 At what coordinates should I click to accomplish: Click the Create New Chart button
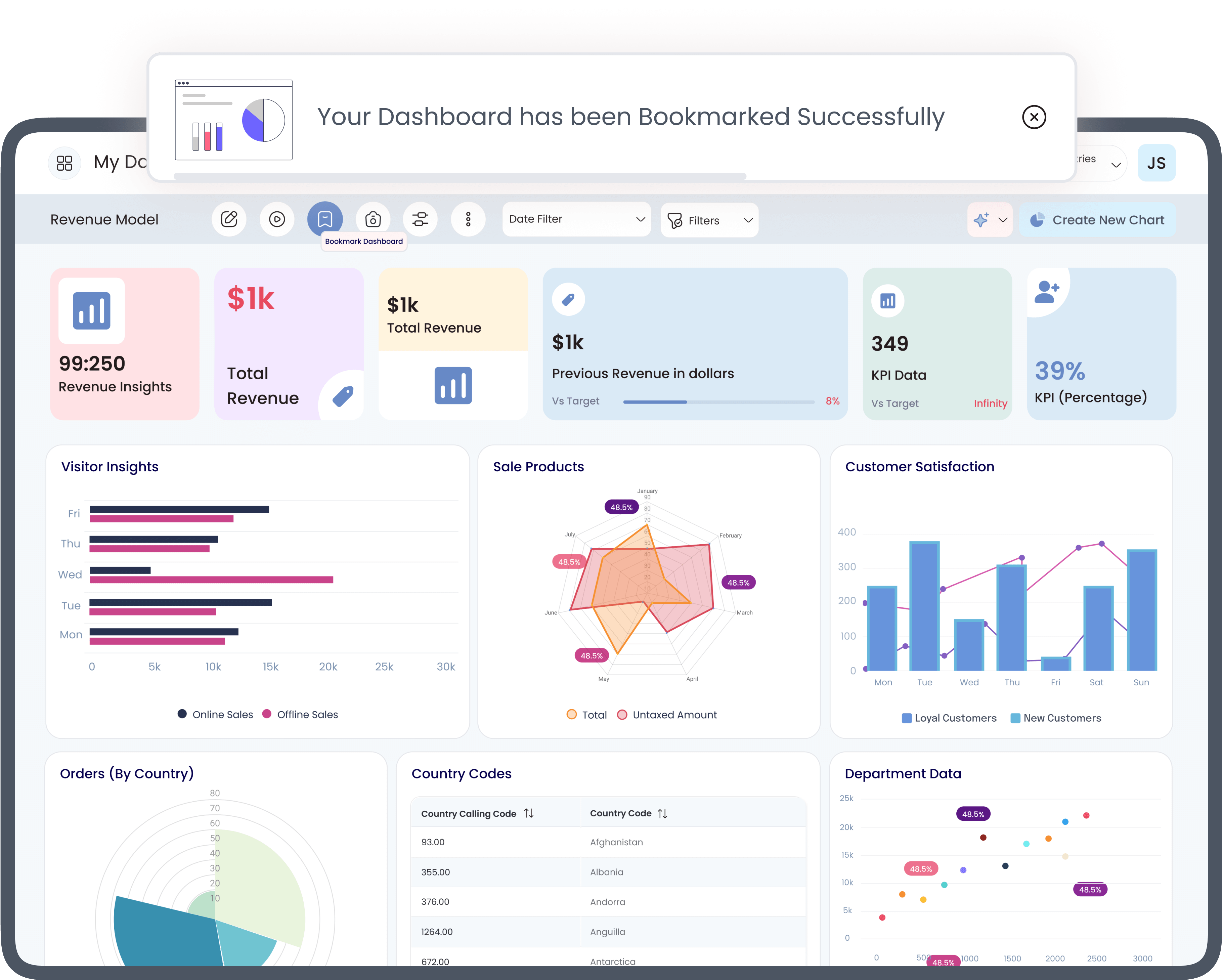[1097, 220]
